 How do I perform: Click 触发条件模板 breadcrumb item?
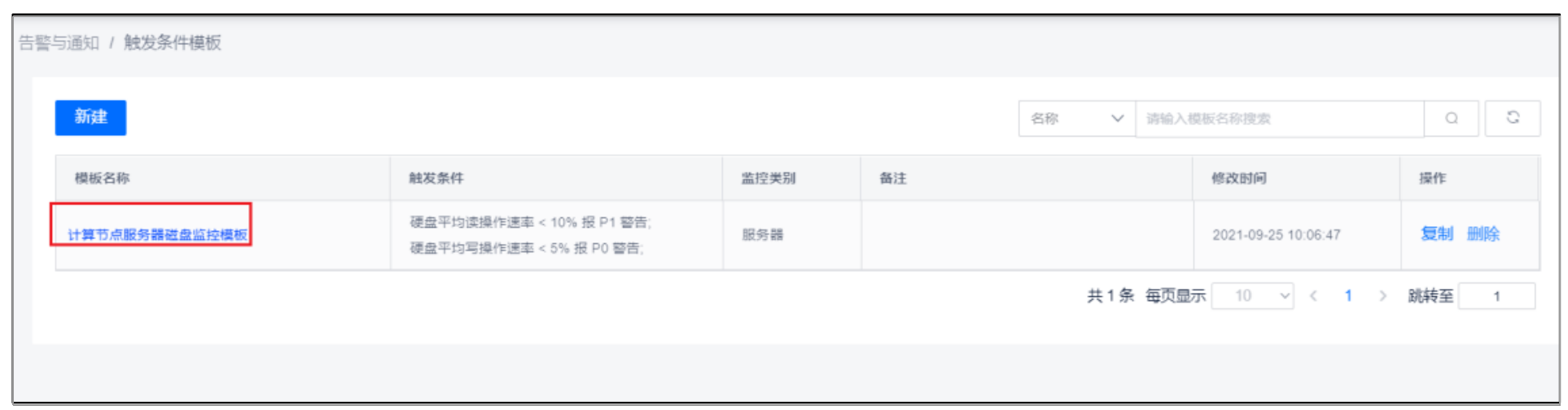(x=173, y=43)
